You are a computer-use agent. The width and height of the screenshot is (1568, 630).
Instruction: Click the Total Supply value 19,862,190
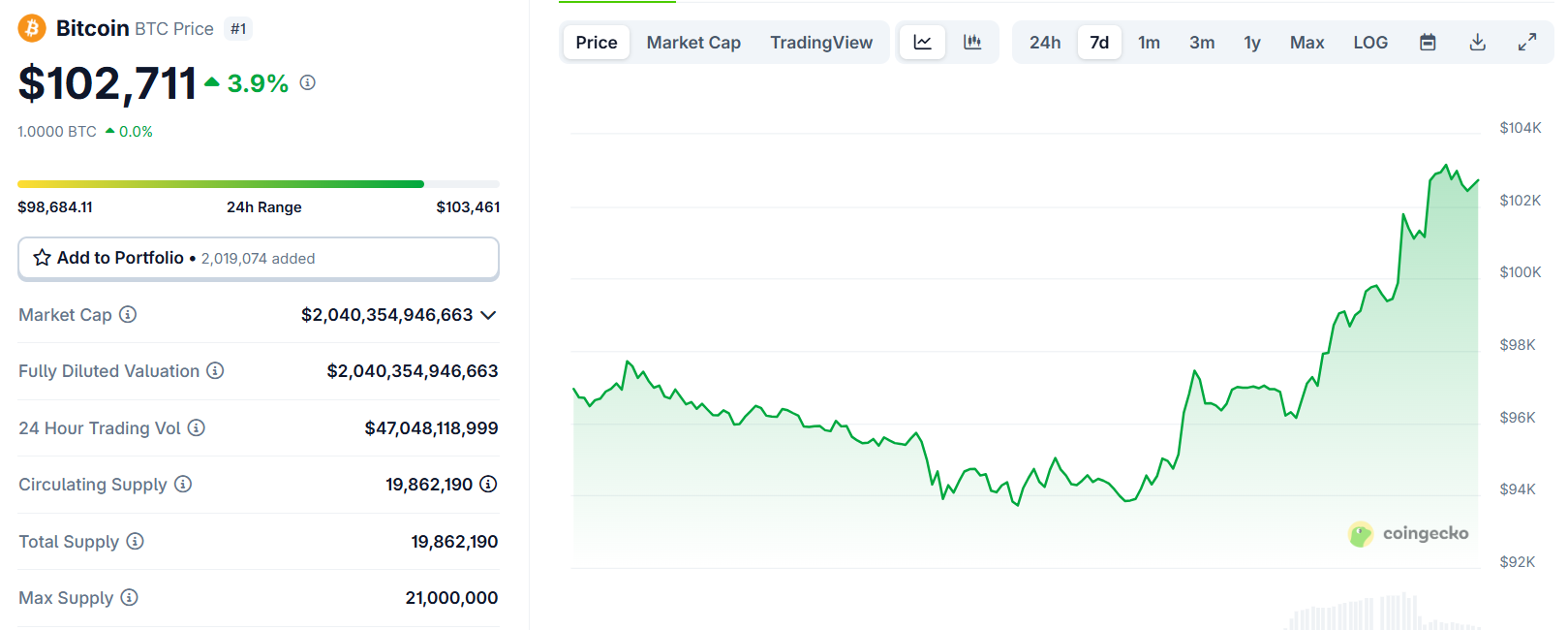454,542
